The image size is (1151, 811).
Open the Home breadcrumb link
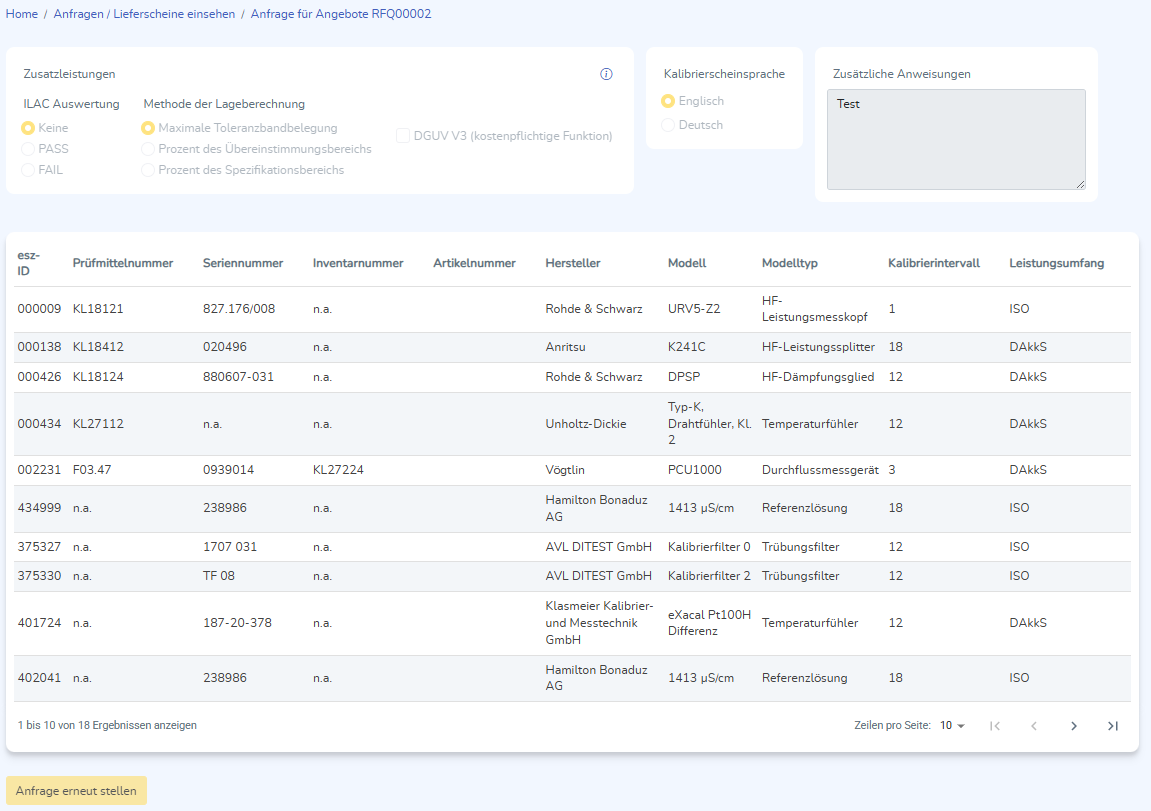coord(22,14)
